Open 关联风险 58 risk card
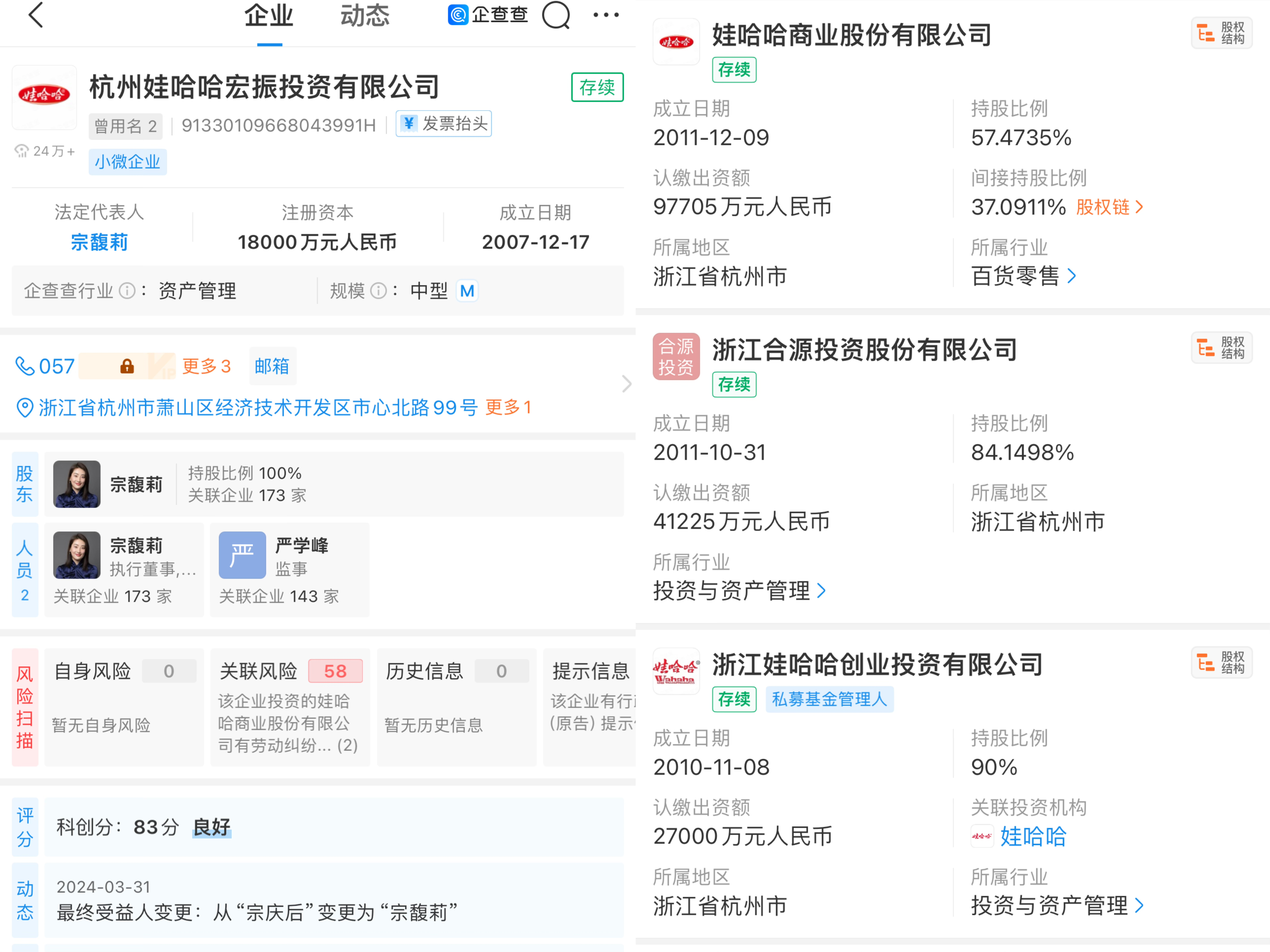Viewport: 1270px width, 952px height. coord(290,707)
